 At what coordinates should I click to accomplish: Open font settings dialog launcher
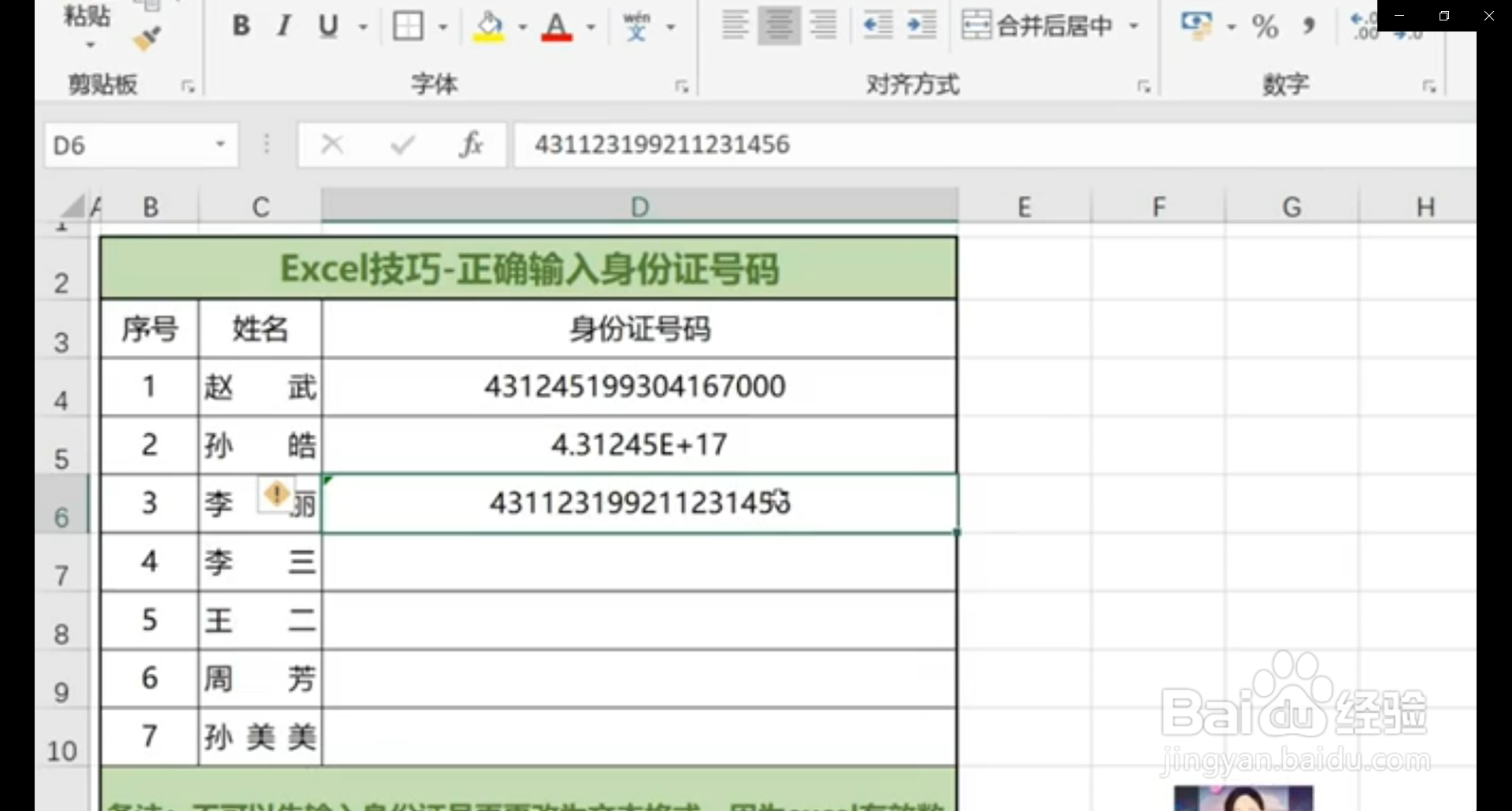coord(682,86)
